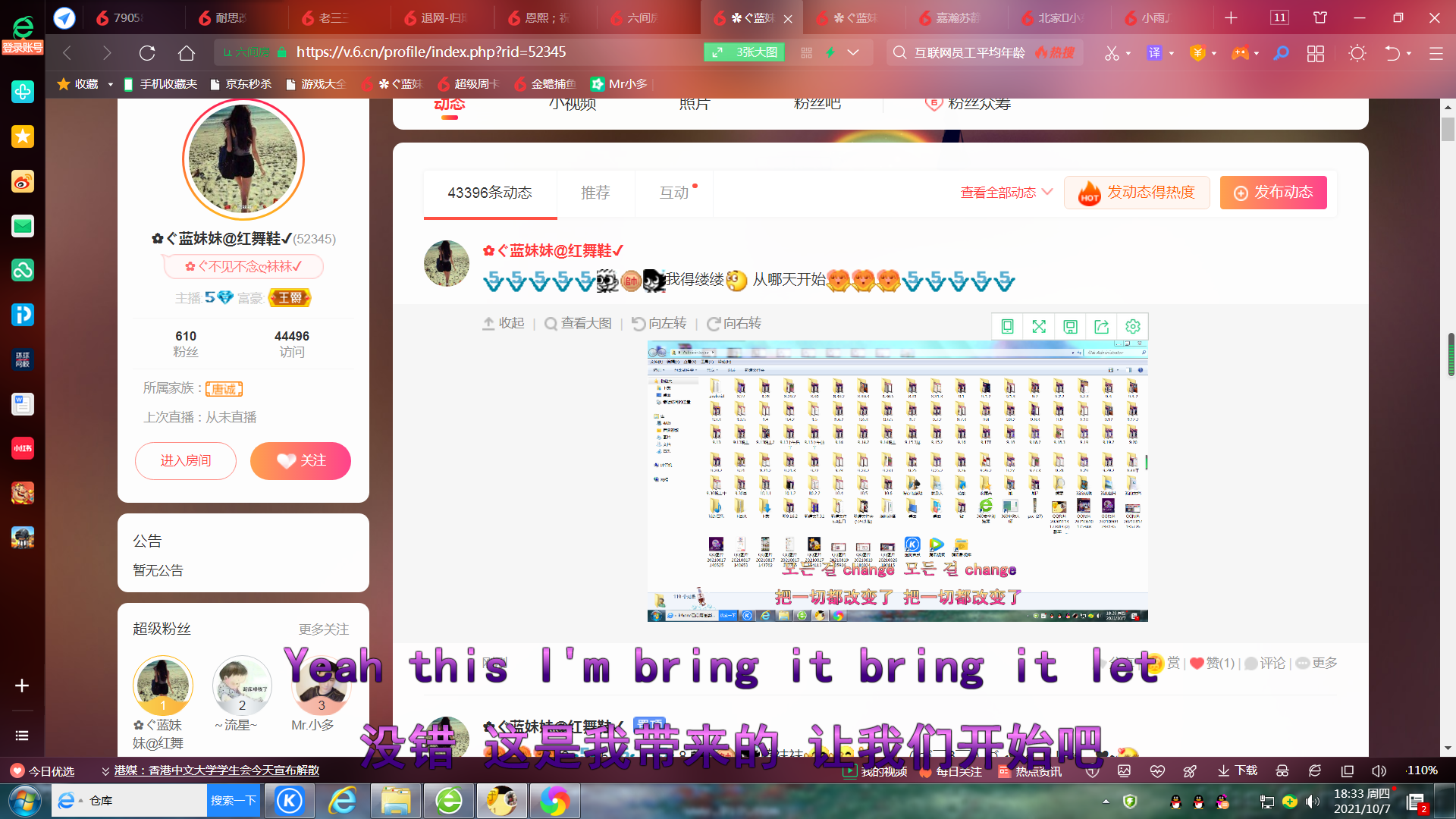The height and width of the screenshot is (819, 1456).
Task: Open star favorites icon in left sidebar
Action: (23, 136)
